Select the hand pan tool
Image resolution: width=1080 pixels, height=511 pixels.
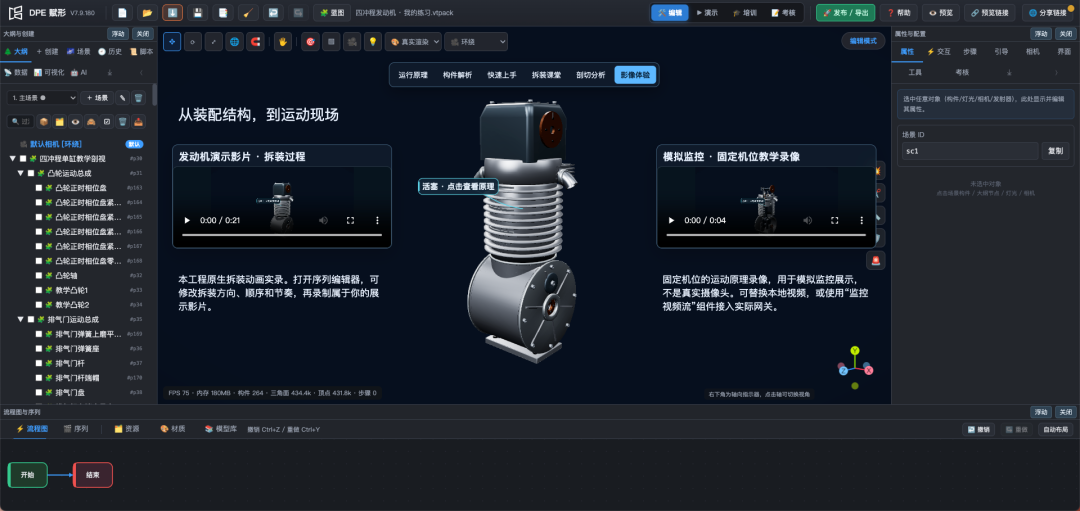pyautogui.click(x=283, y=42)
